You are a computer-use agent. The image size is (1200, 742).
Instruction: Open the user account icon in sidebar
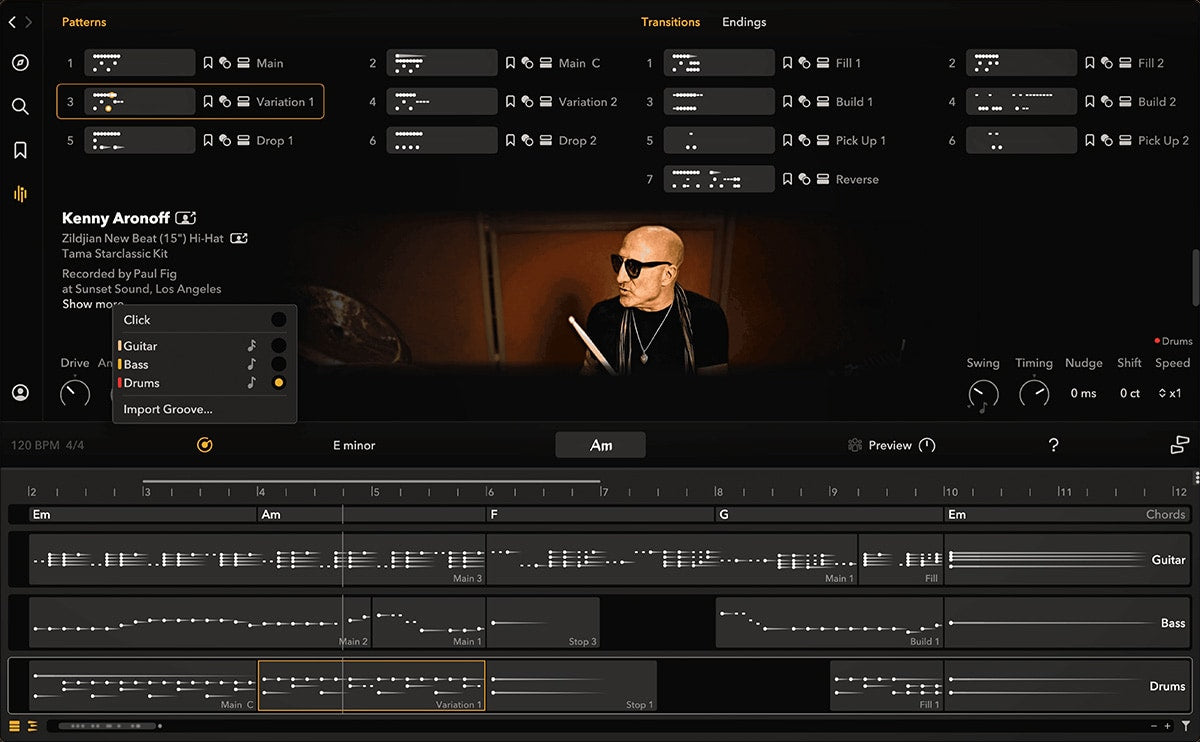tap(20, 393)
